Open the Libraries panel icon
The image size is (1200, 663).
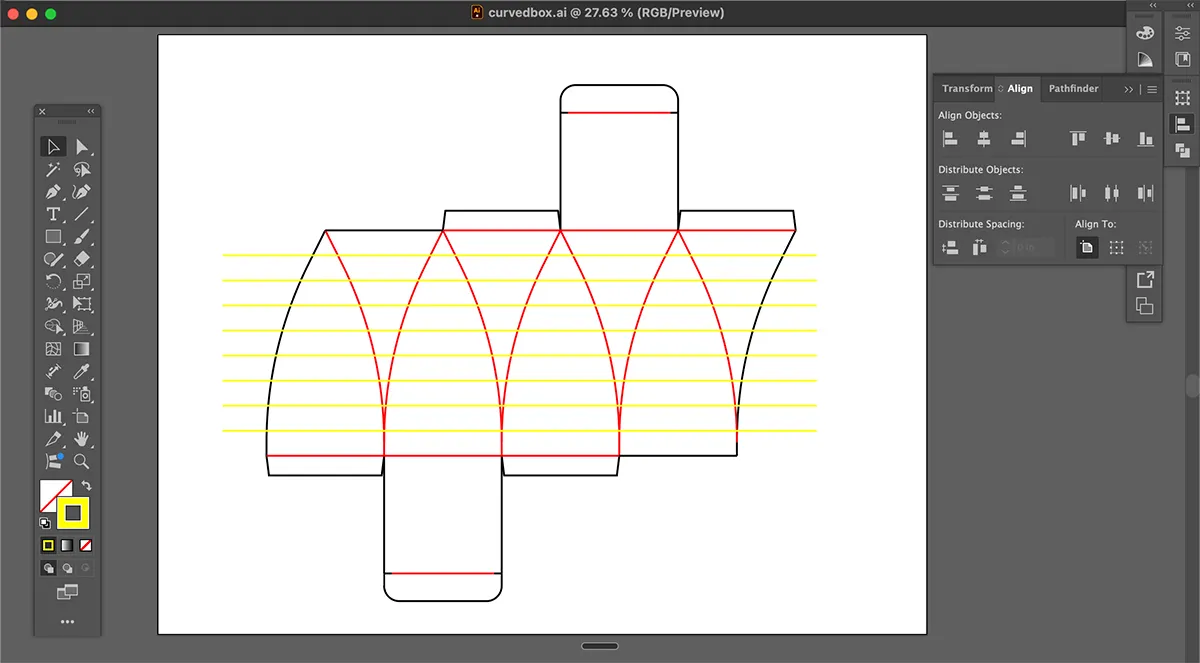(x=1182, y=59)
